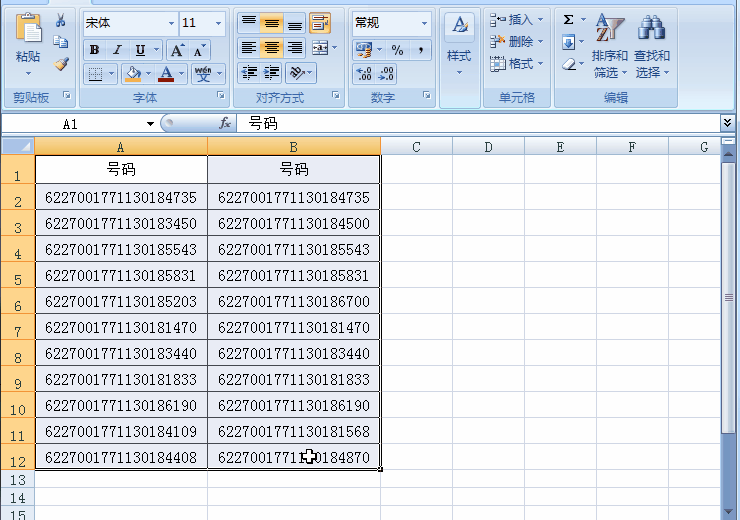Screen dimensions: 740x520
Task: Click cell with 6227001771130183450
Action: pyautogui.click(x=121, y=223)
